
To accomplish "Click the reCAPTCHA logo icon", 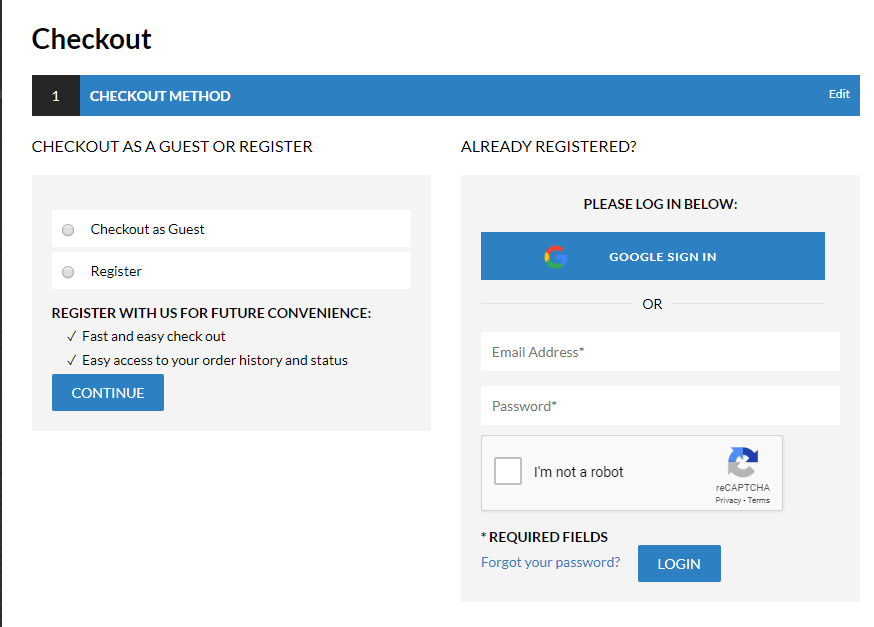I will 742,463.
